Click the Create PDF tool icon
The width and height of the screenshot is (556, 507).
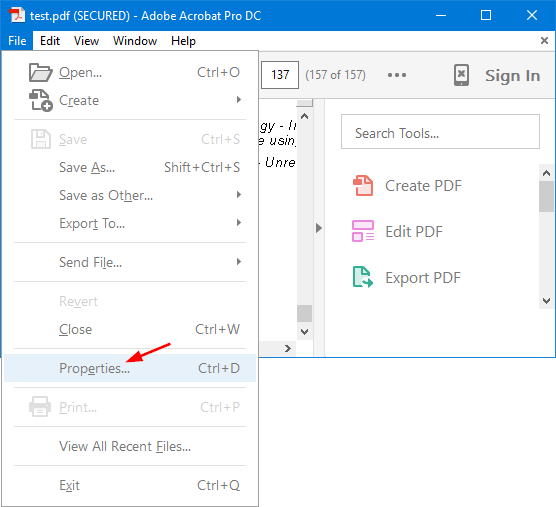click(x=363, y=185)
